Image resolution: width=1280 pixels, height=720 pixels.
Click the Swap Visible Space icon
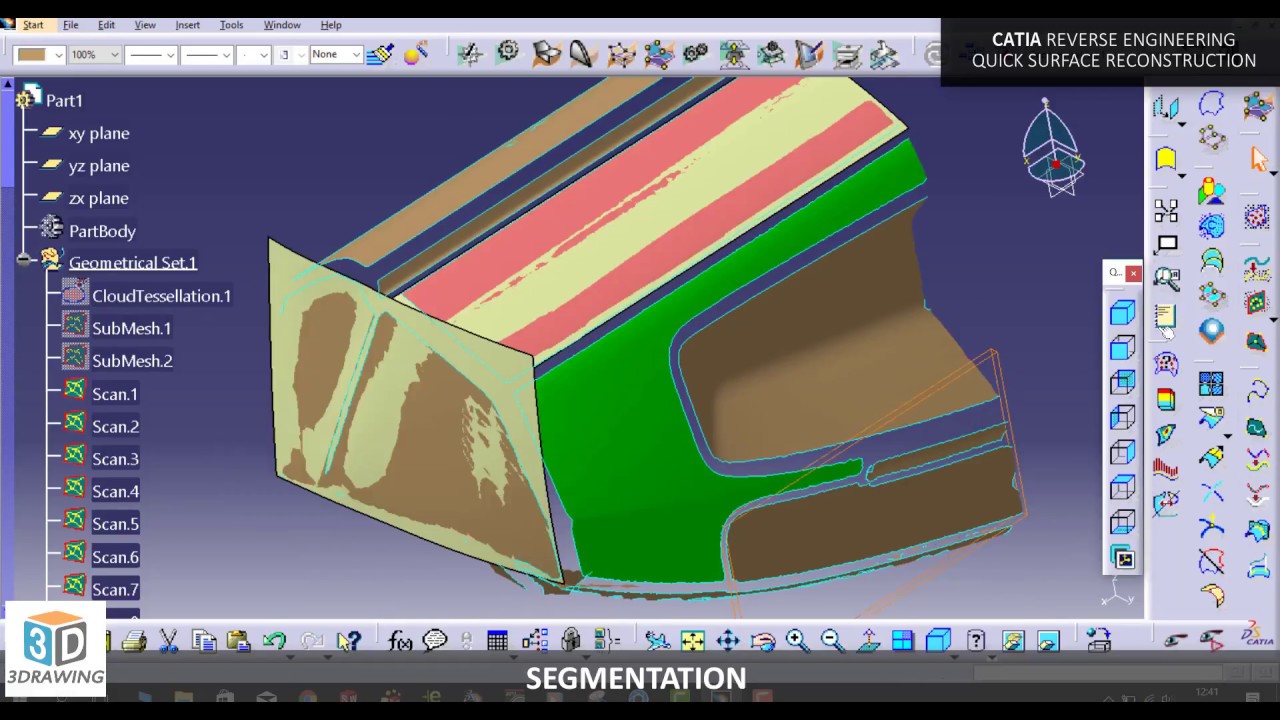[x=1048, y=640]
